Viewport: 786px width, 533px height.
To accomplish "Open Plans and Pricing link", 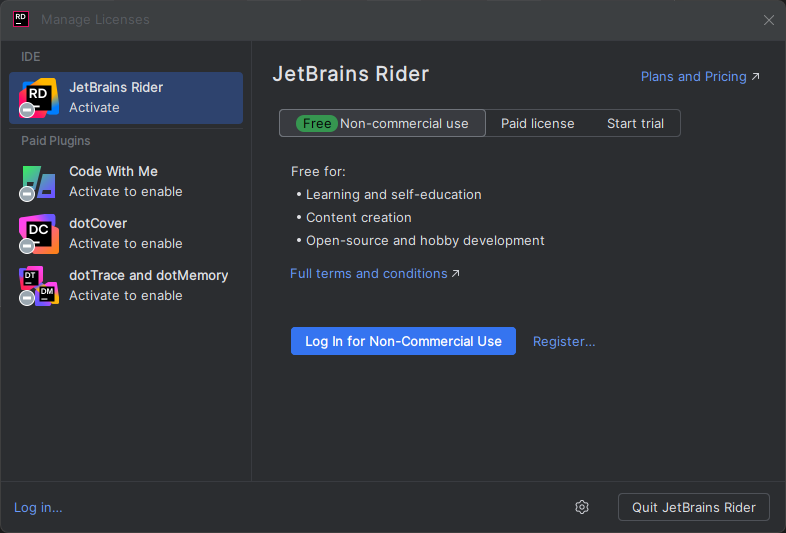I will (699, 76).
